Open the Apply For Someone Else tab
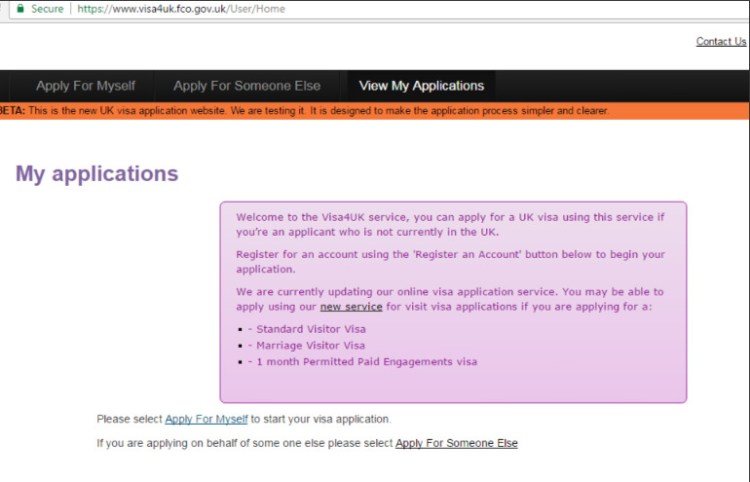Screen dimensions: 750x482 click(x=244, y=86)
